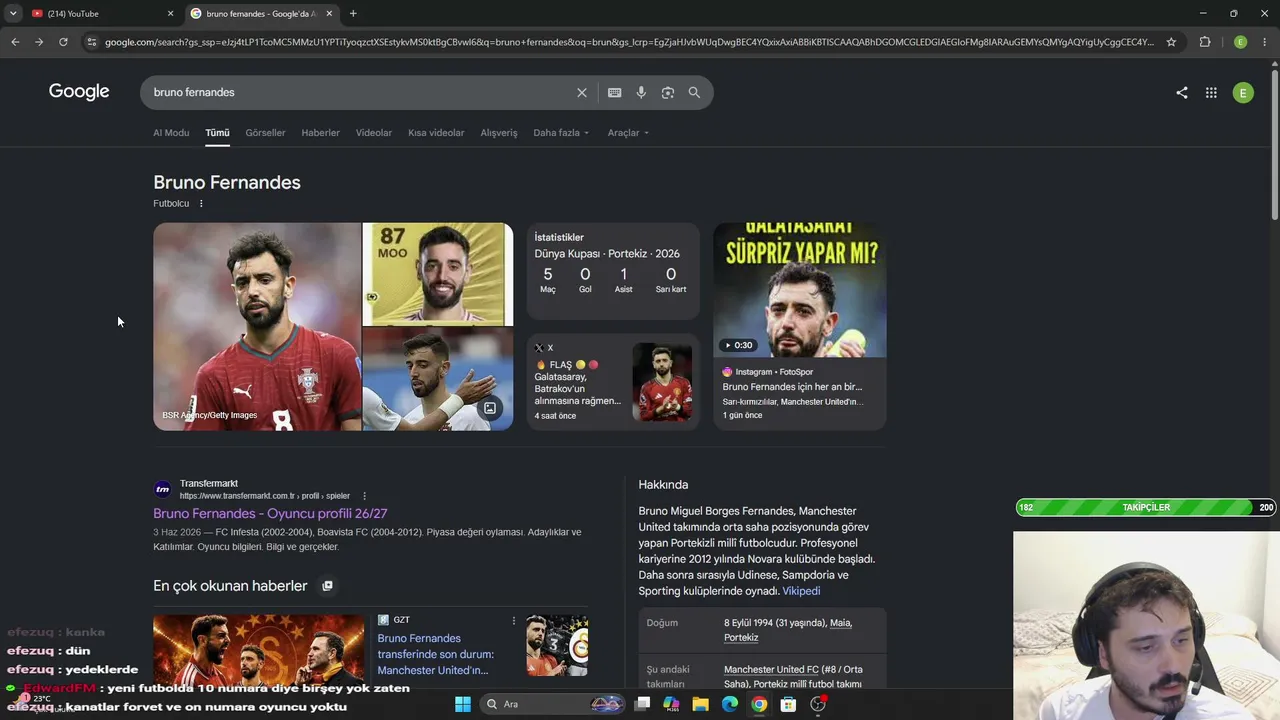The height and width of the screenshot is (720, 1280).
Task: Open the Chrome three-dot menu
Action: pos(1266,42)
